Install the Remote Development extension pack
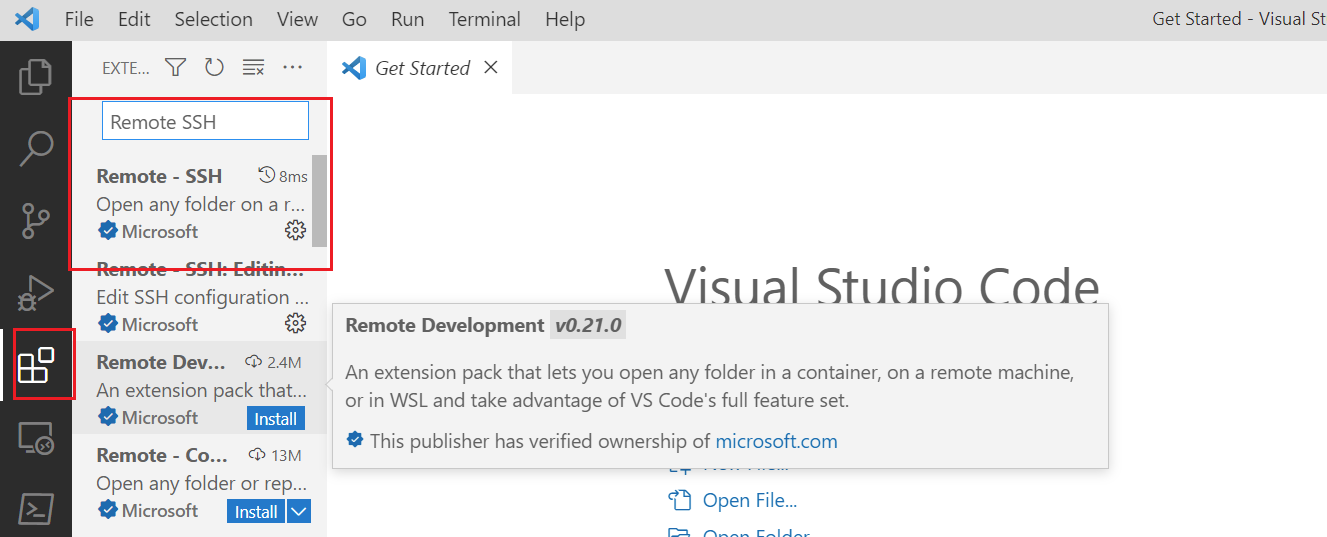The height and width of the screenshot is (537, 1327). coord(275,418)
